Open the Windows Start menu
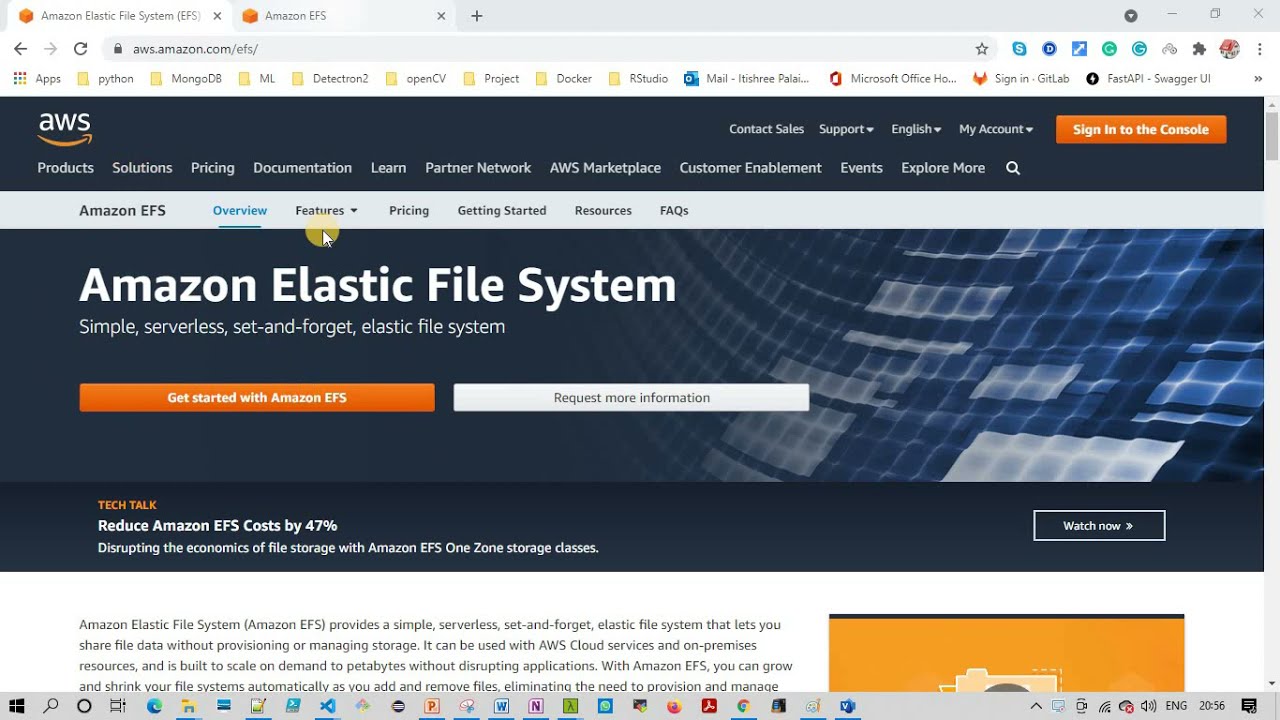The width and height of the screenshot is (1280, 720). 16,706
